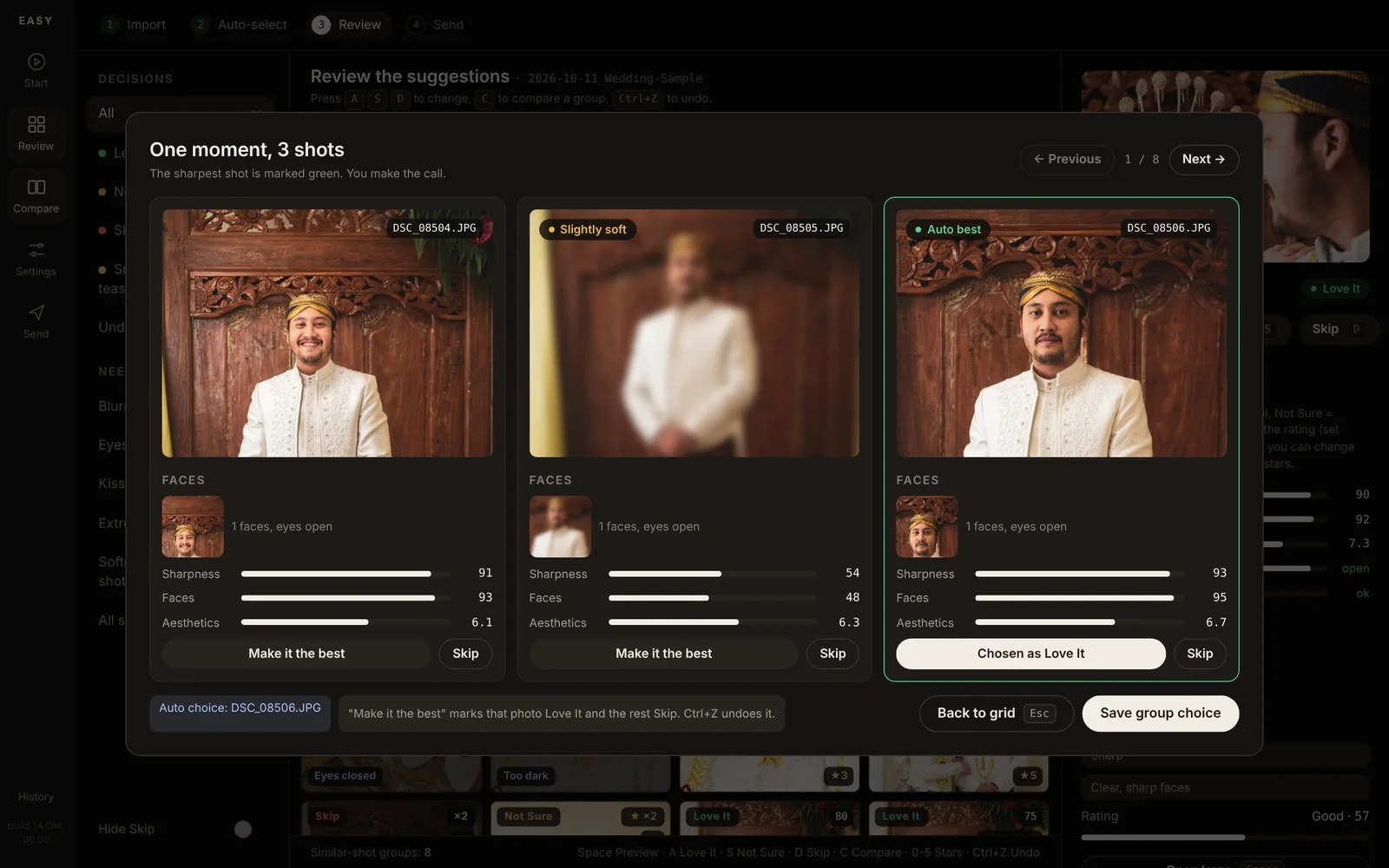Click face thumbnail under DSC_08506.JPG
This screenshot has width=1389, height=868.
[x=927, y=527]
